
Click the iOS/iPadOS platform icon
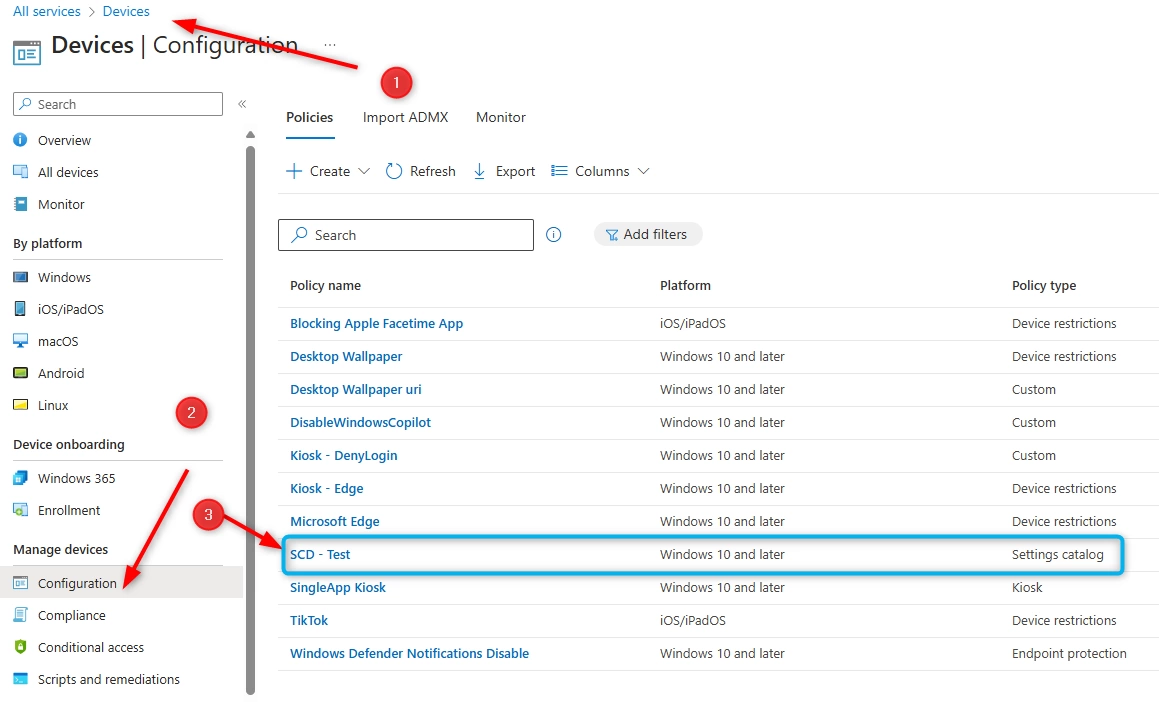(x=21, y=309)
